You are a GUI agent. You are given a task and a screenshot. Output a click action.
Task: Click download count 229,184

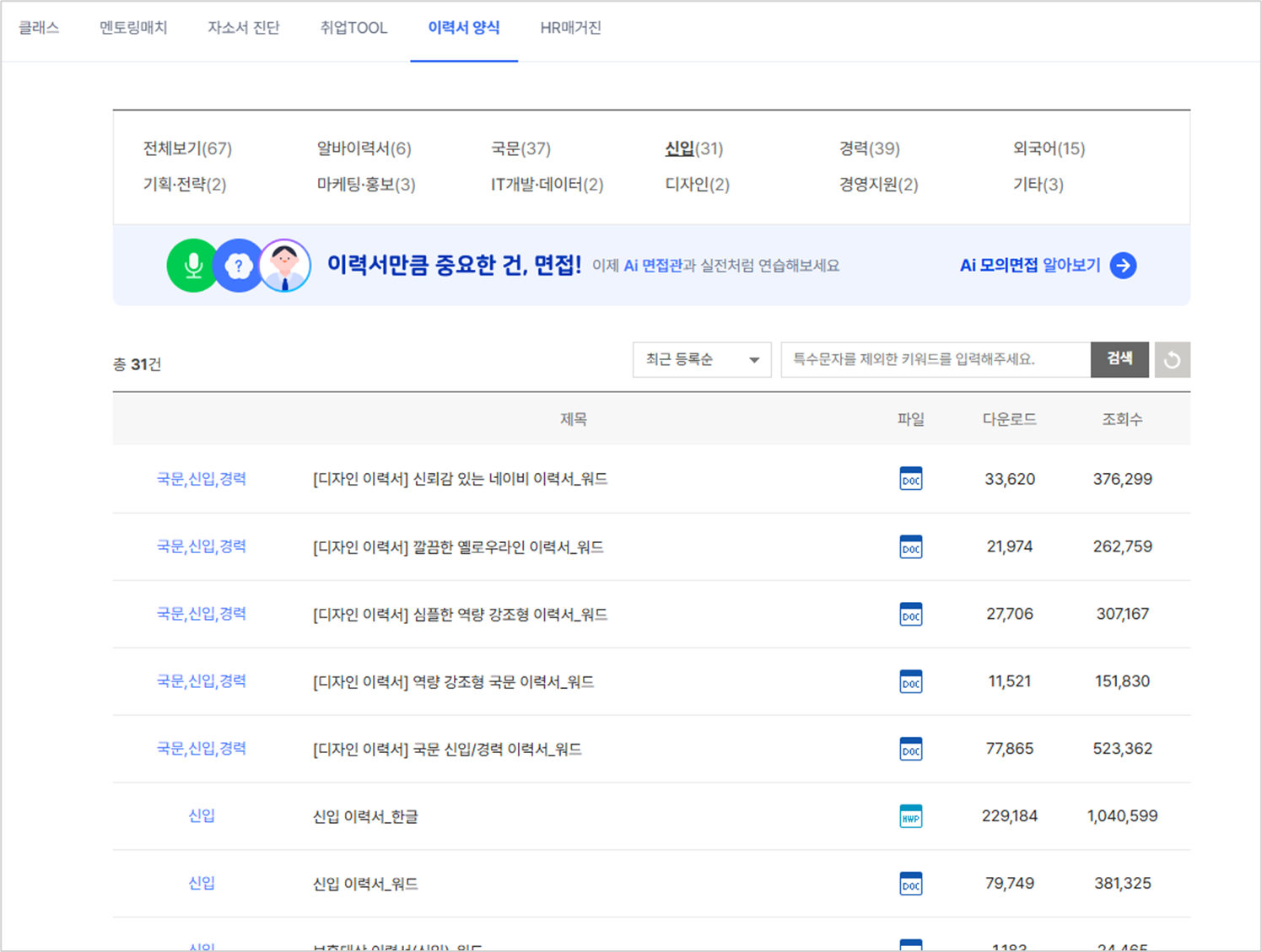click(1010, 816)
